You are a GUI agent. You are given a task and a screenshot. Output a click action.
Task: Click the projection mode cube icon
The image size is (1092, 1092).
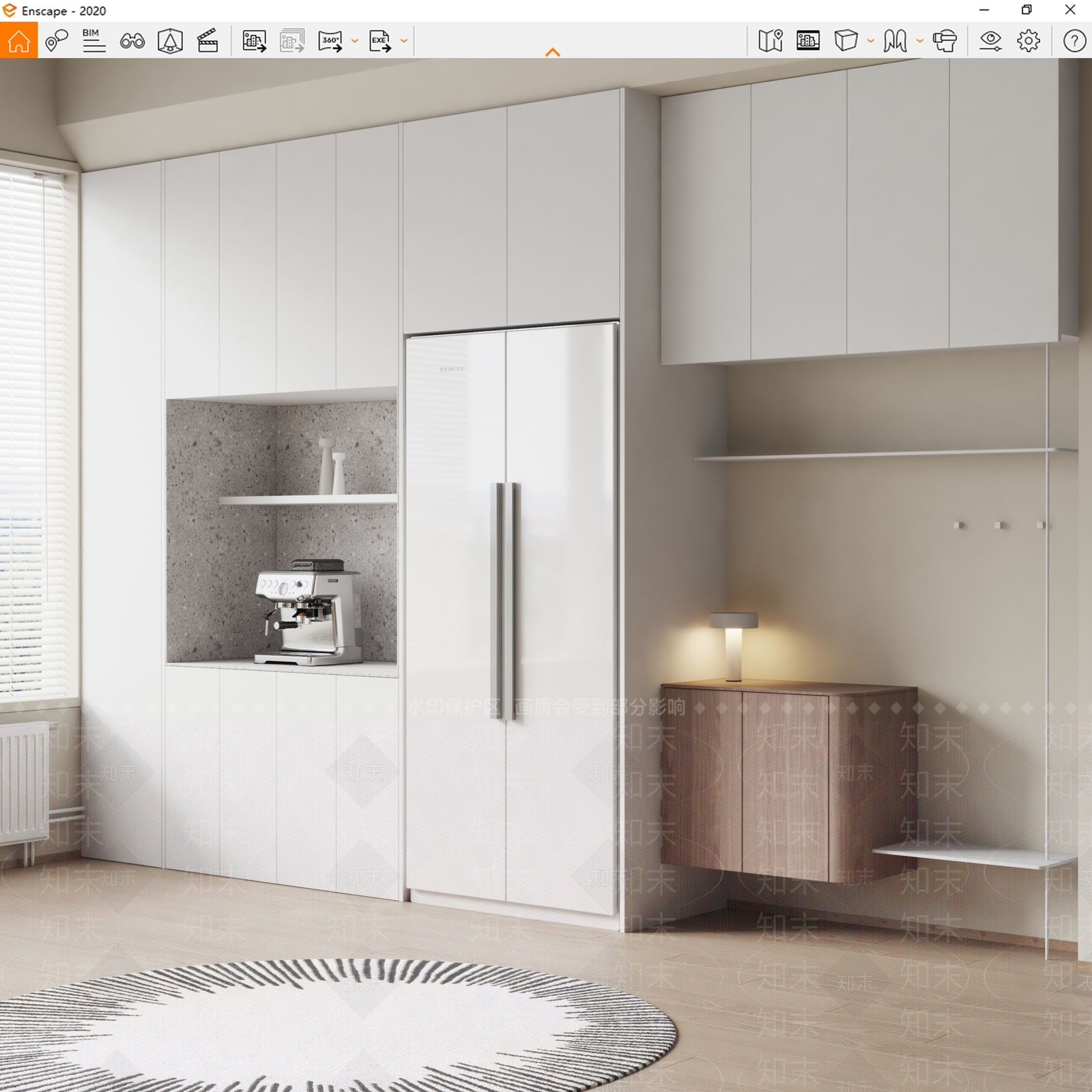pyautogui.click(x=846, y=41)
